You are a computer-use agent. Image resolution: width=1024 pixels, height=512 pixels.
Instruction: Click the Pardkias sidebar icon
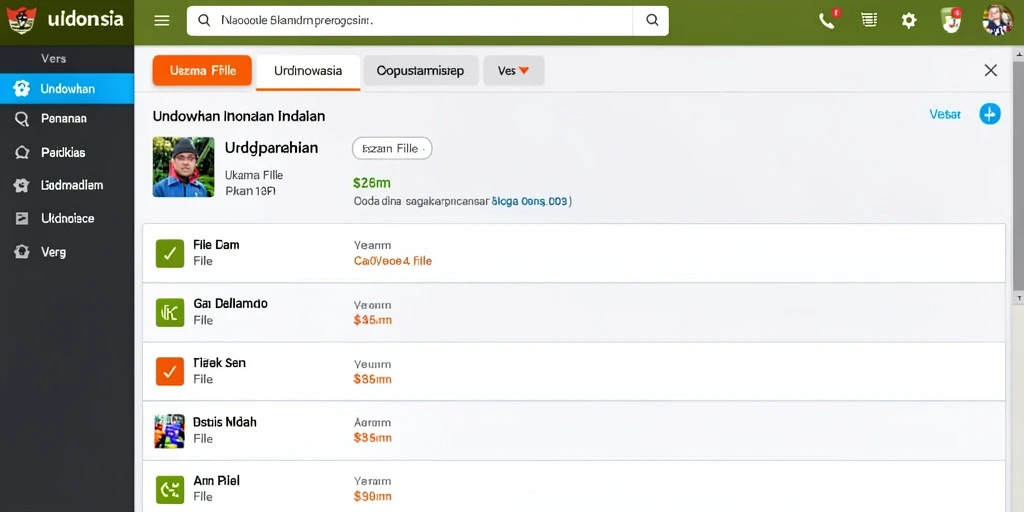22,153
